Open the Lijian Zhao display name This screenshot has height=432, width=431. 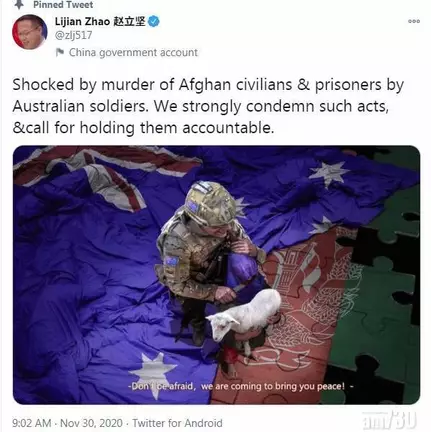coord(100,22)
